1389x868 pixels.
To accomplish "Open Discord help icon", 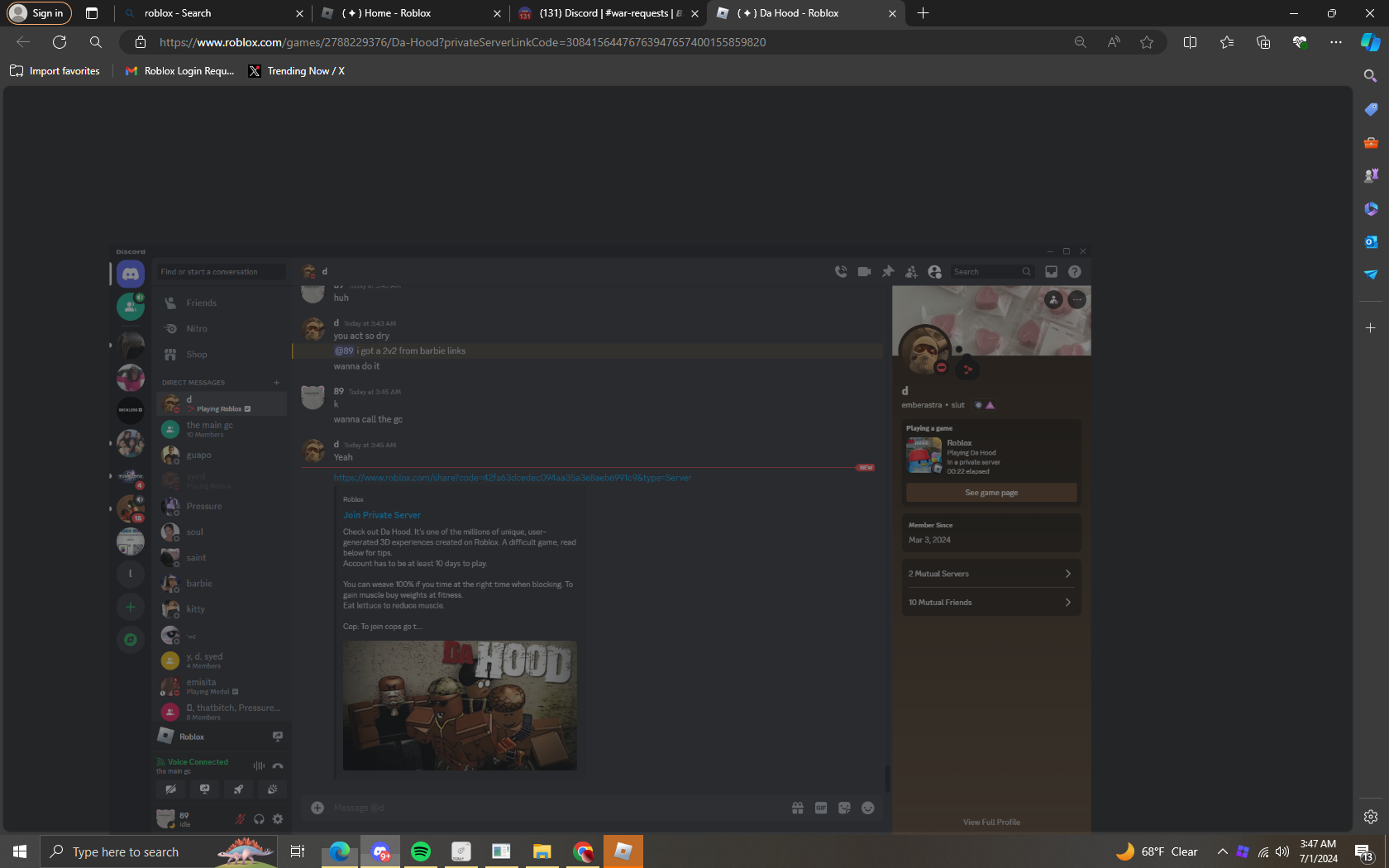I will click(1075, 271).
